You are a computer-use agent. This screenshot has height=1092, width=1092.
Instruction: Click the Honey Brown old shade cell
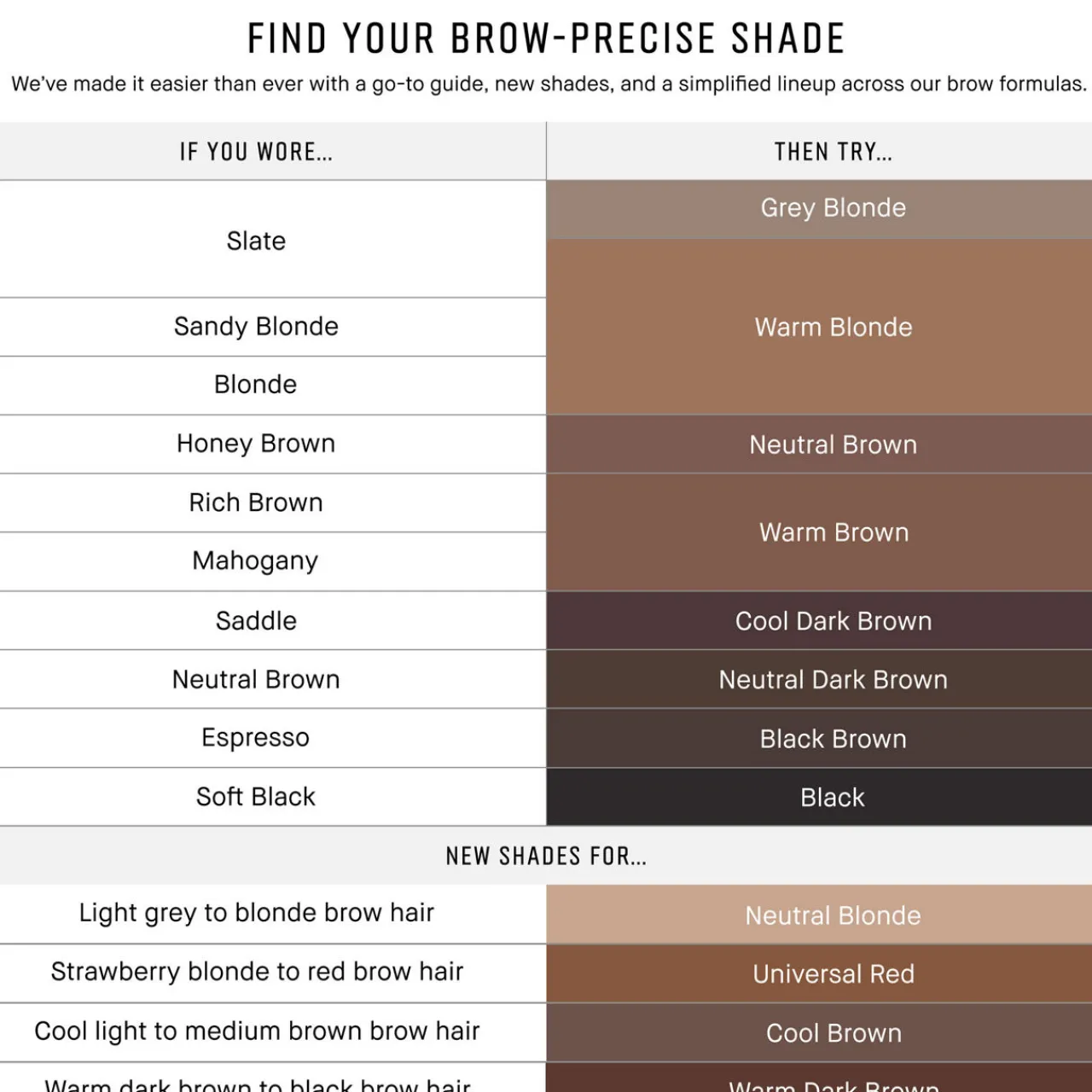(x=256, y=444)
